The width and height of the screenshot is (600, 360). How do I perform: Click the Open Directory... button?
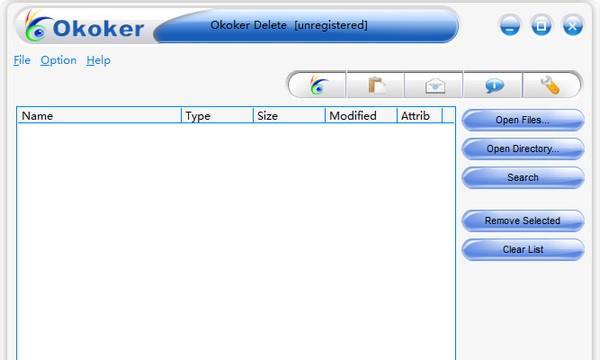523,149
